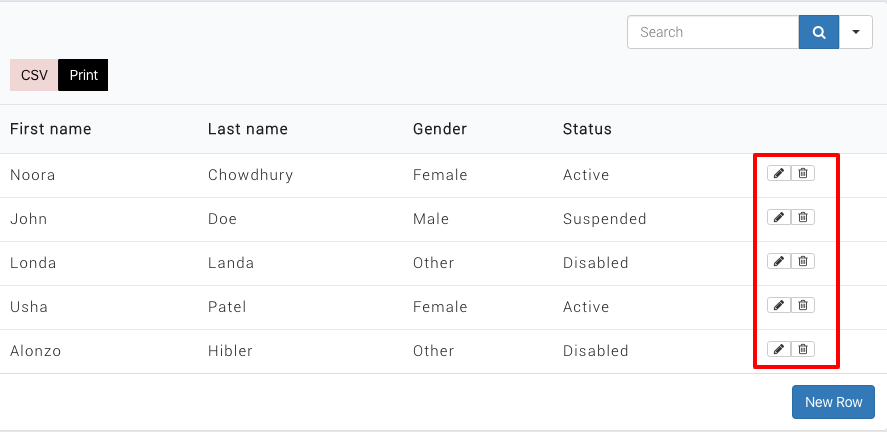
Task: Edit the John Doe row
Action: 779,217
